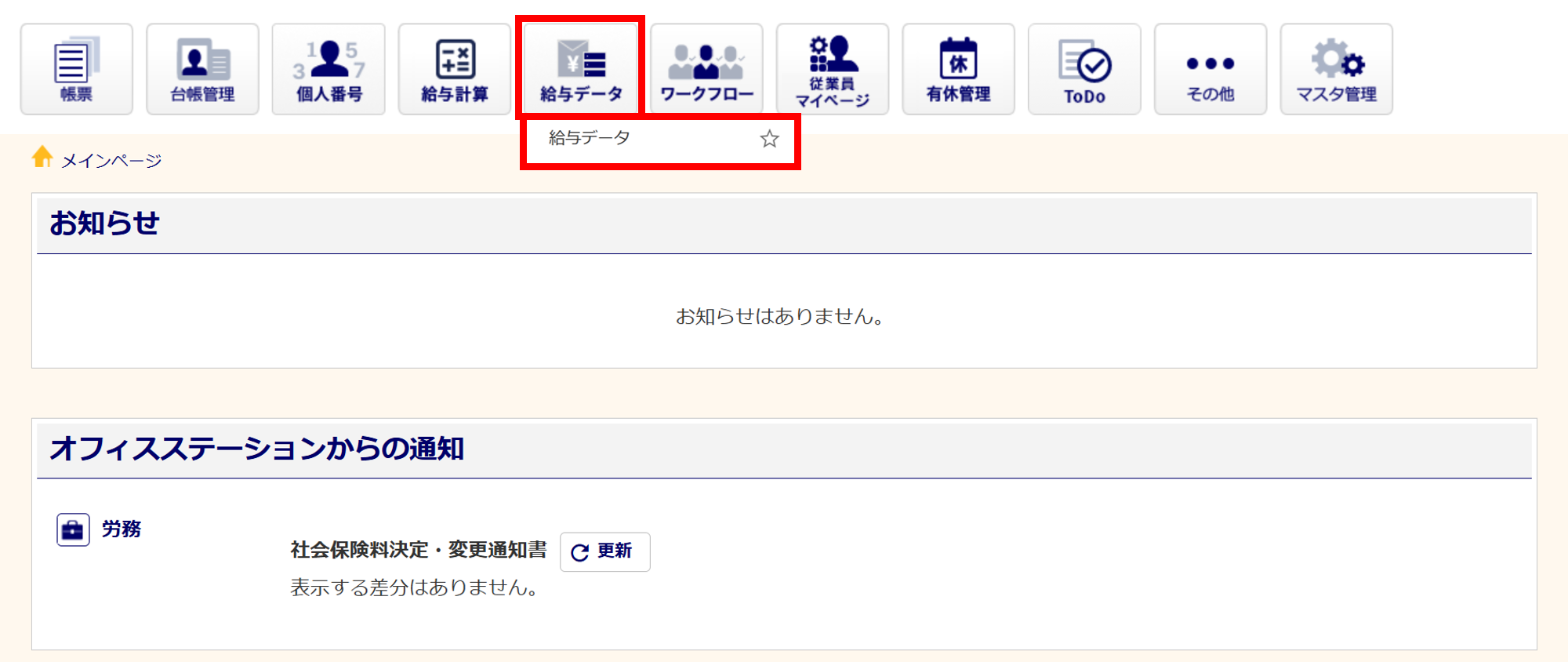
Task: Toggle the favorite star beside 給与データ
Action: pos(769,139)
